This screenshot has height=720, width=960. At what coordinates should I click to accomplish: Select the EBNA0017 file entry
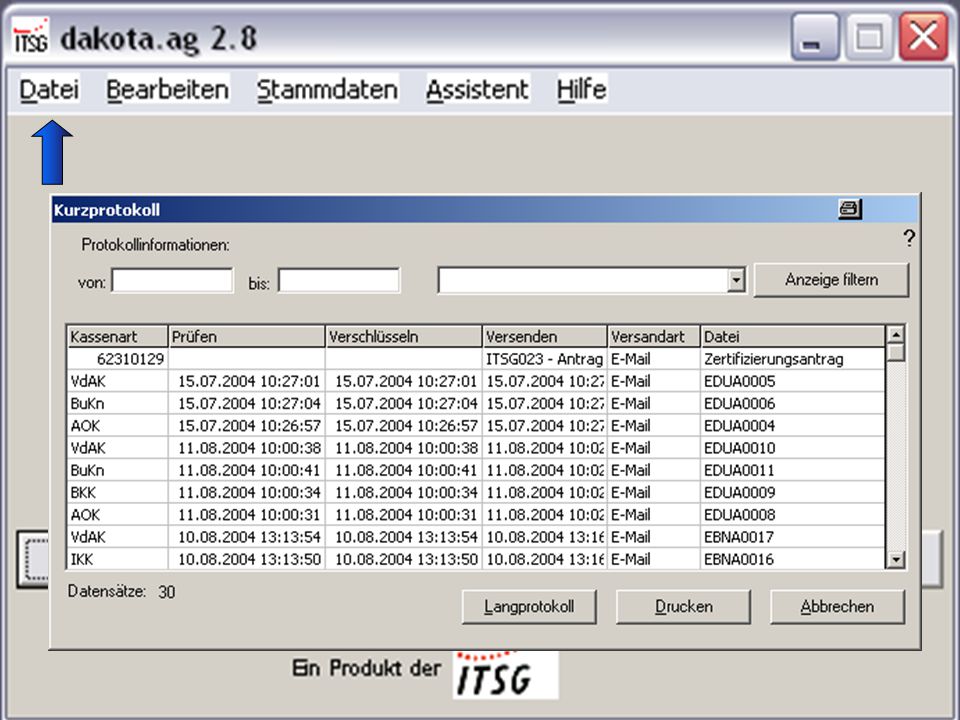[793, 537]
